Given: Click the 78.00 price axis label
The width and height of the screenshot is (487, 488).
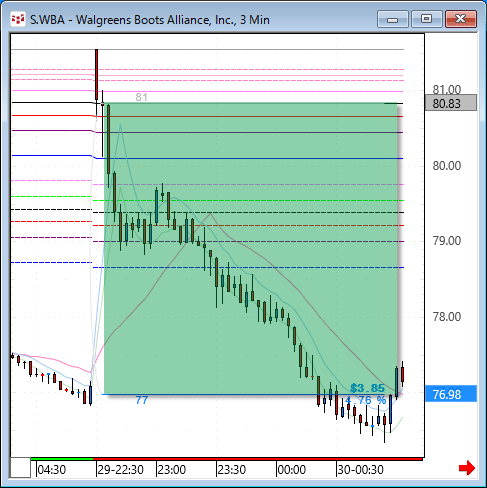Looking at the screenshot, I should 447,316.
